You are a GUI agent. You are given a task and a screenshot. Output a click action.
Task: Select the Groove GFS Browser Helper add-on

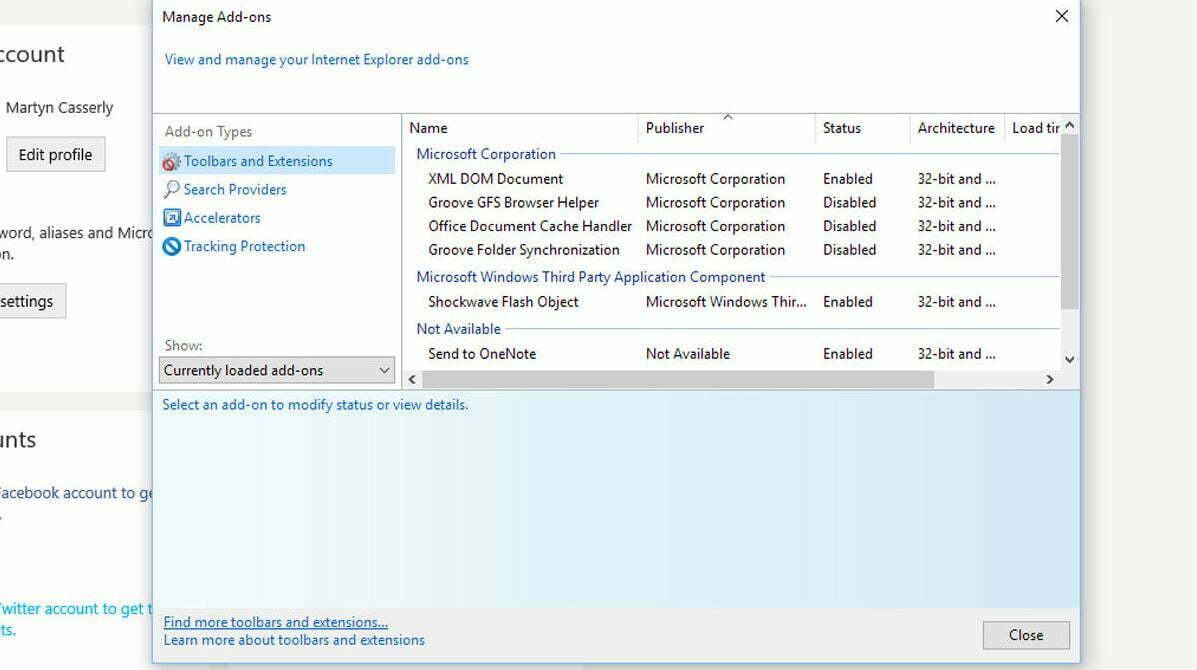click(513, 202)
